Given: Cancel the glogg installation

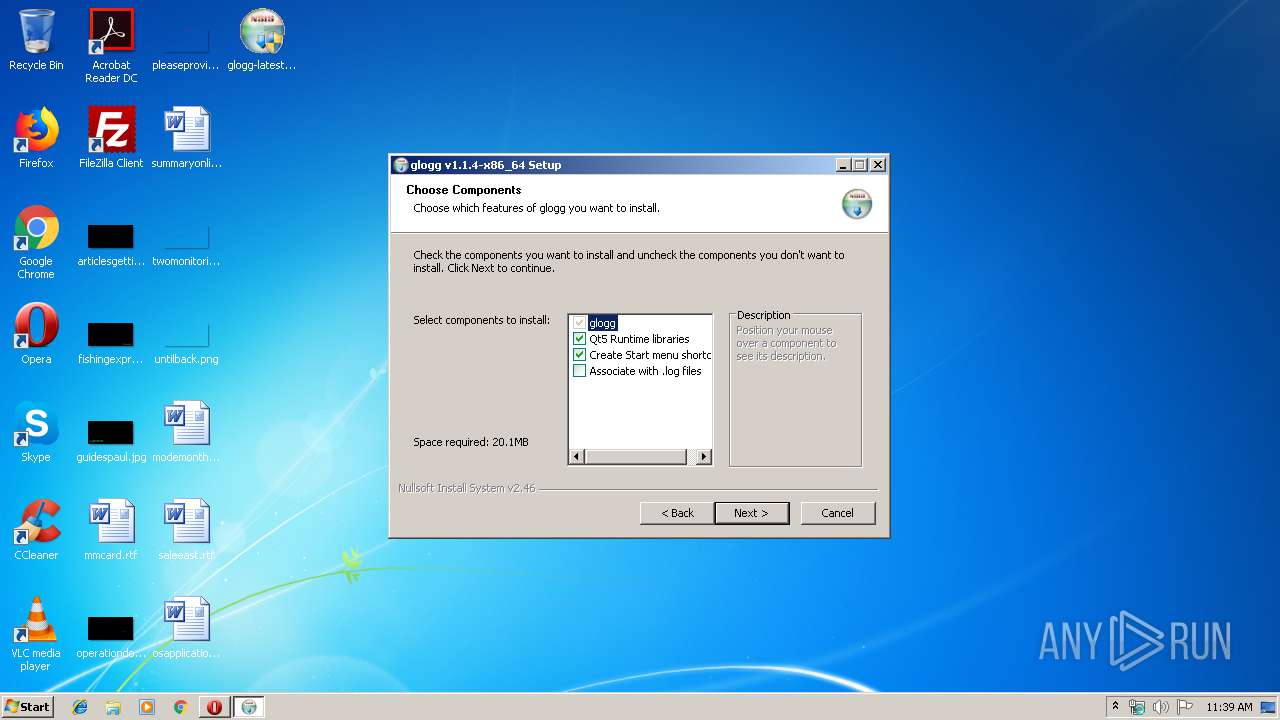Looking at the screenshot, I should (838, 513).
